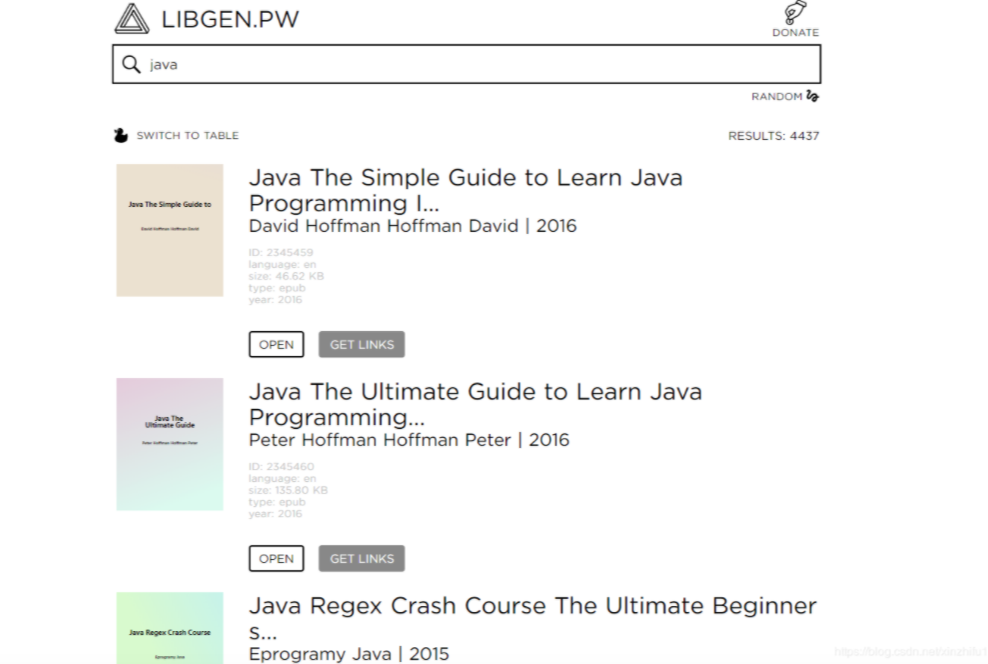Open the Java The Ultimate Guide cover thumbnail
988x664 pixels.
(x=169, y=444)
